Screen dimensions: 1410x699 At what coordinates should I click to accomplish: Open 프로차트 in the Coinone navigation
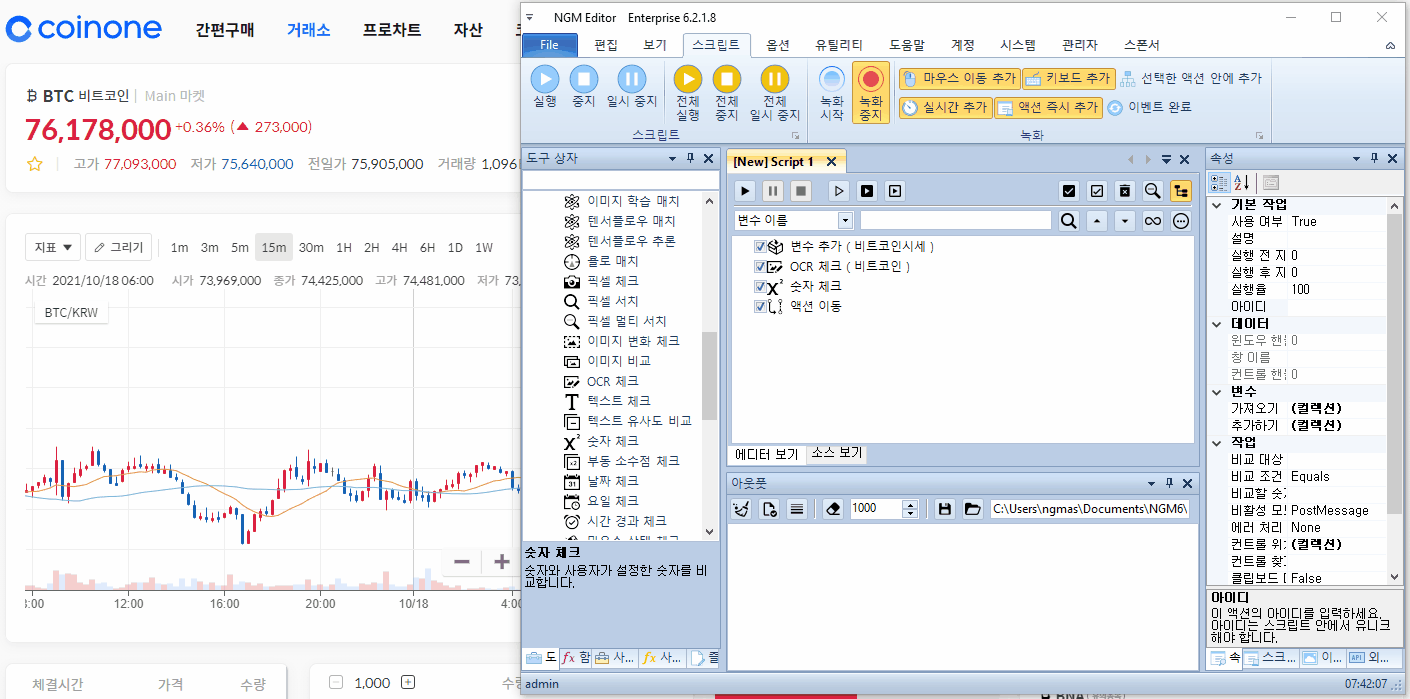[392, 30]
